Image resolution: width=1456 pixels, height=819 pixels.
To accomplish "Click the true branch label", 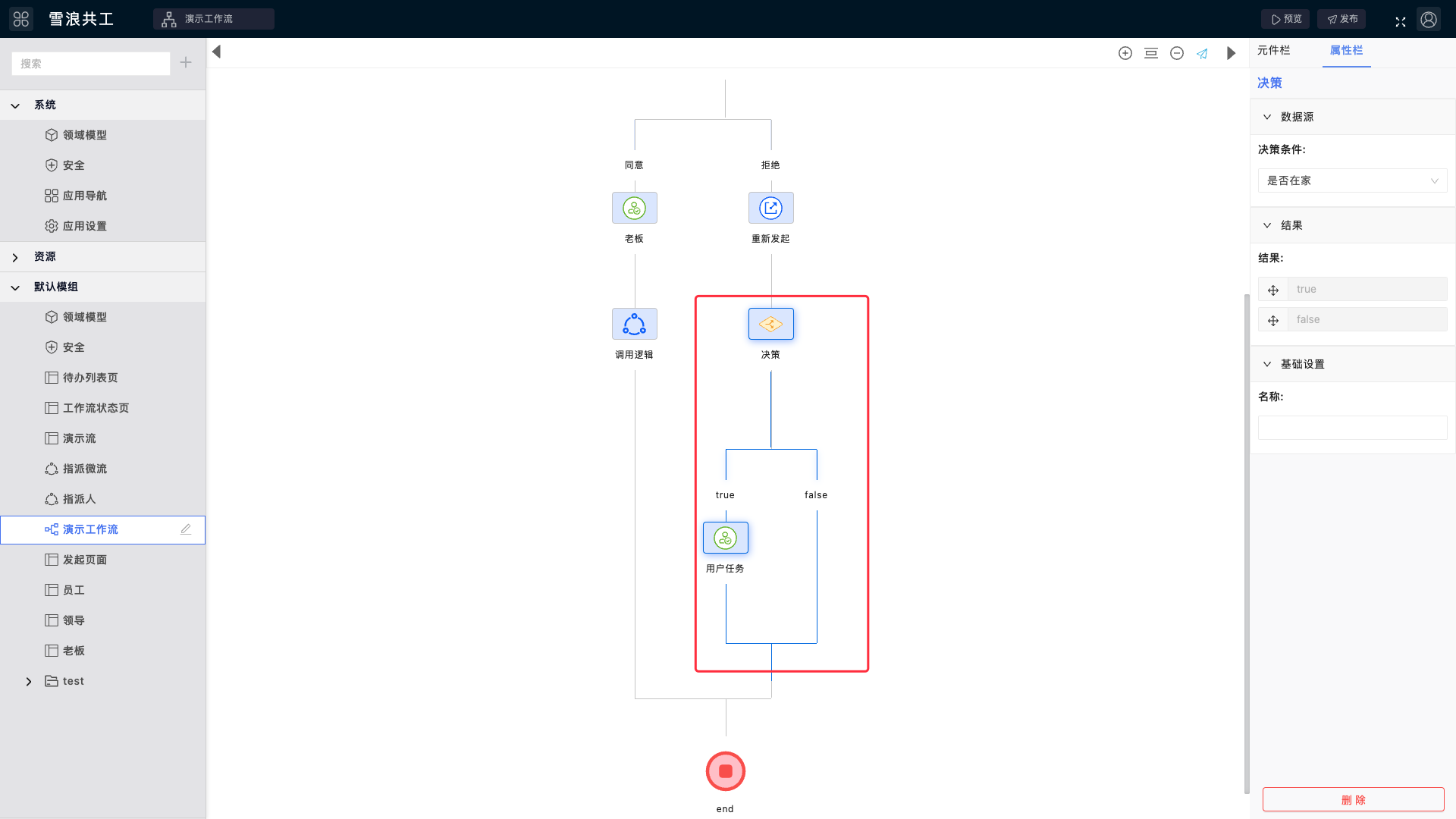I will tap(725, 494).
